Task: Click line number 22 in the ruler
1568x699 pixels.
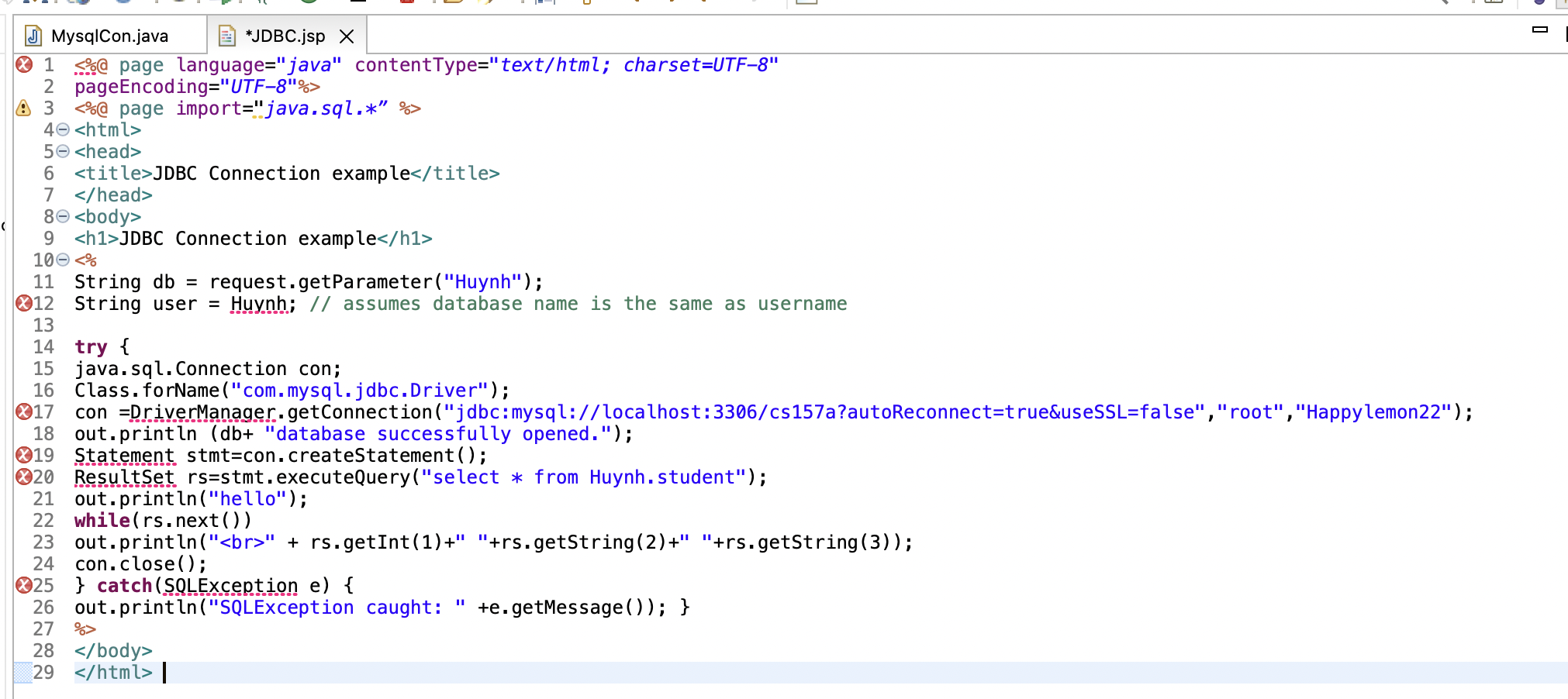Action: pyautogui.click(x=43, y=520)
